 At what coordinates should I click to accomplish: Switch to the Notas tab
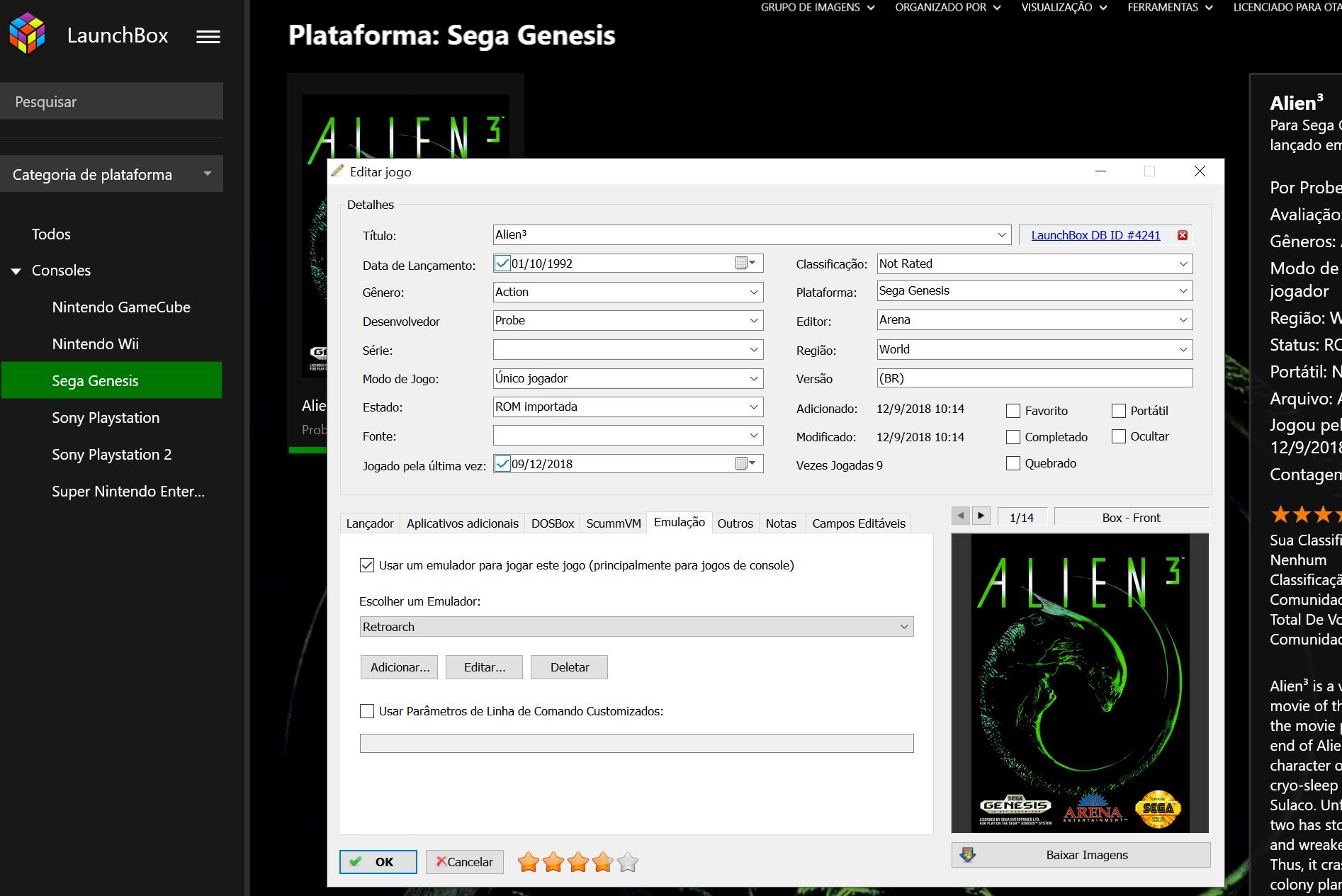[781, 523]
